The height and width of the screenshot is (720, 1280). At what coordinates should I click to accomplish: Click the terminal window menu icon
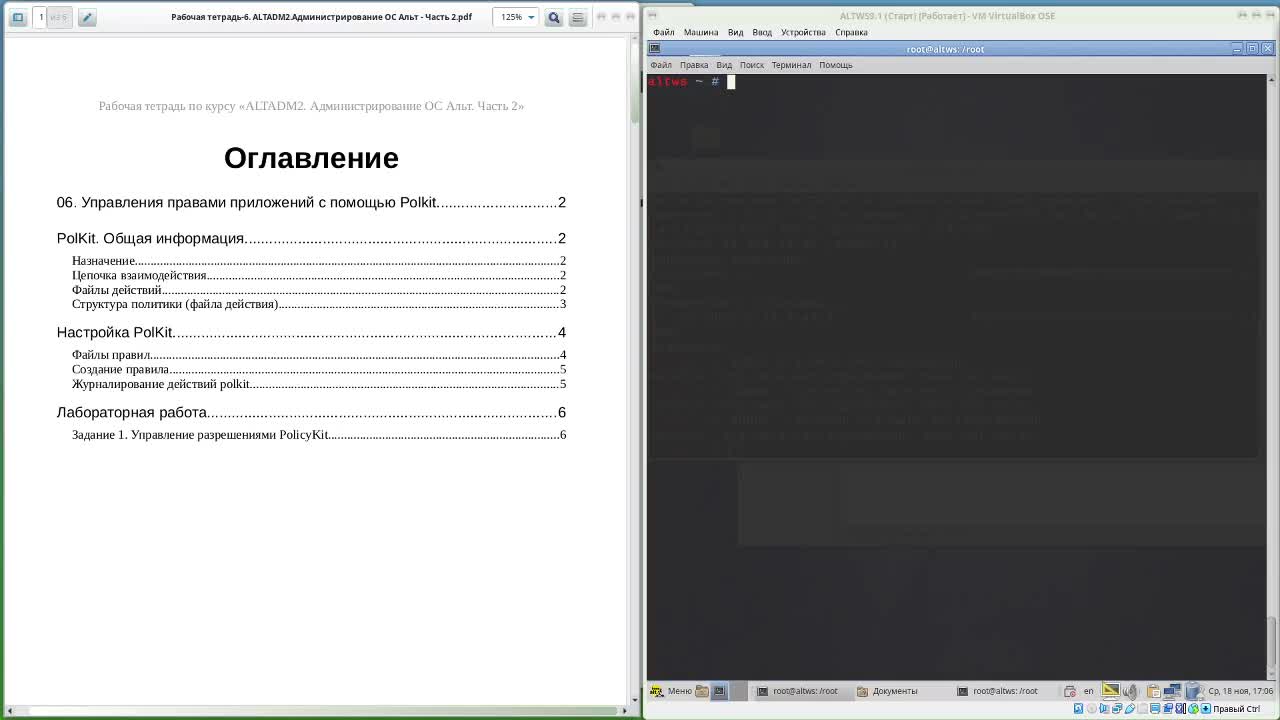654,48
